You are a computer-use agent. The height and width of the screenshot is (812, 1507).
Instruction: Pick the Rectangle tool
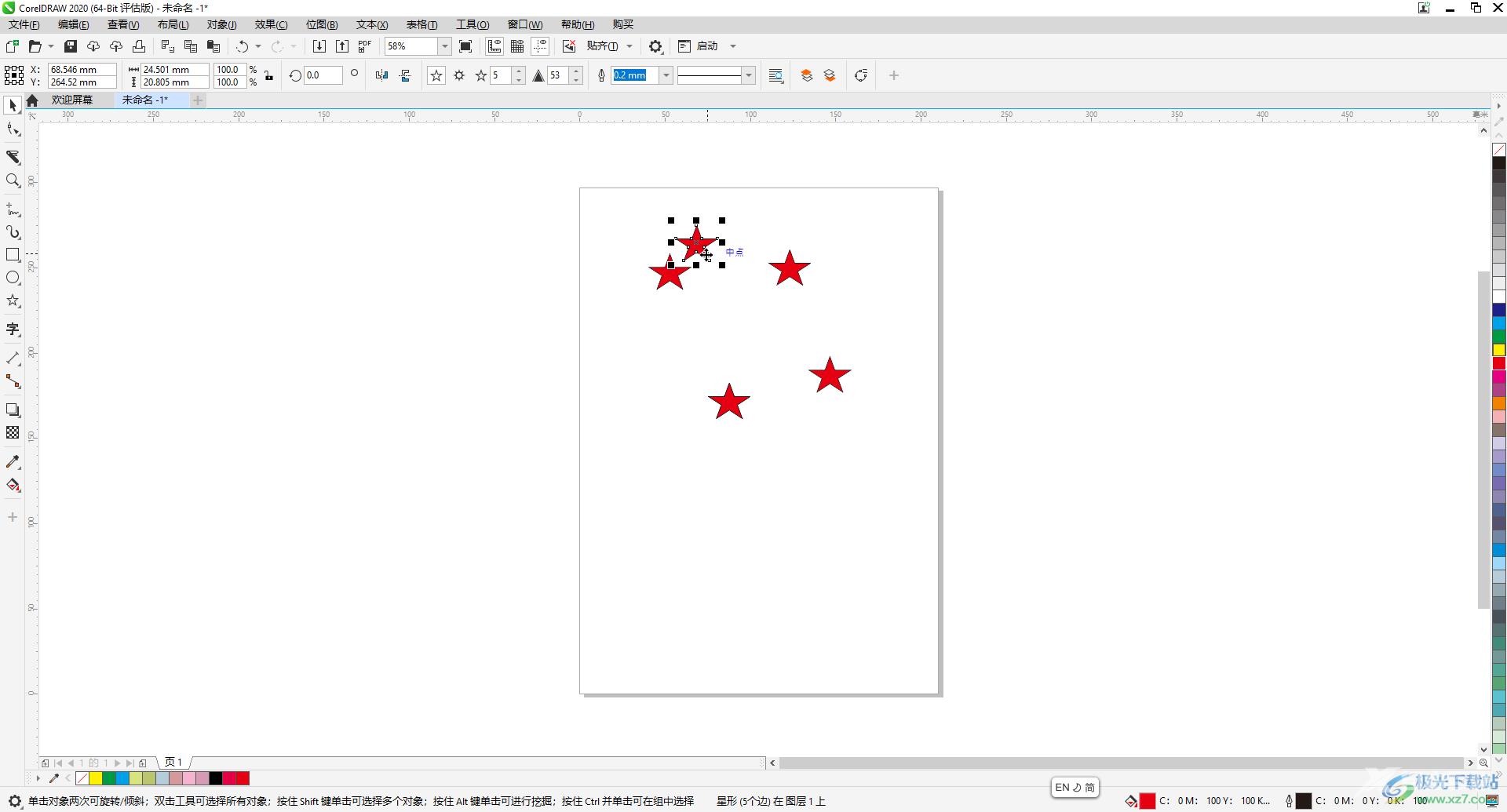click(13, 255)
